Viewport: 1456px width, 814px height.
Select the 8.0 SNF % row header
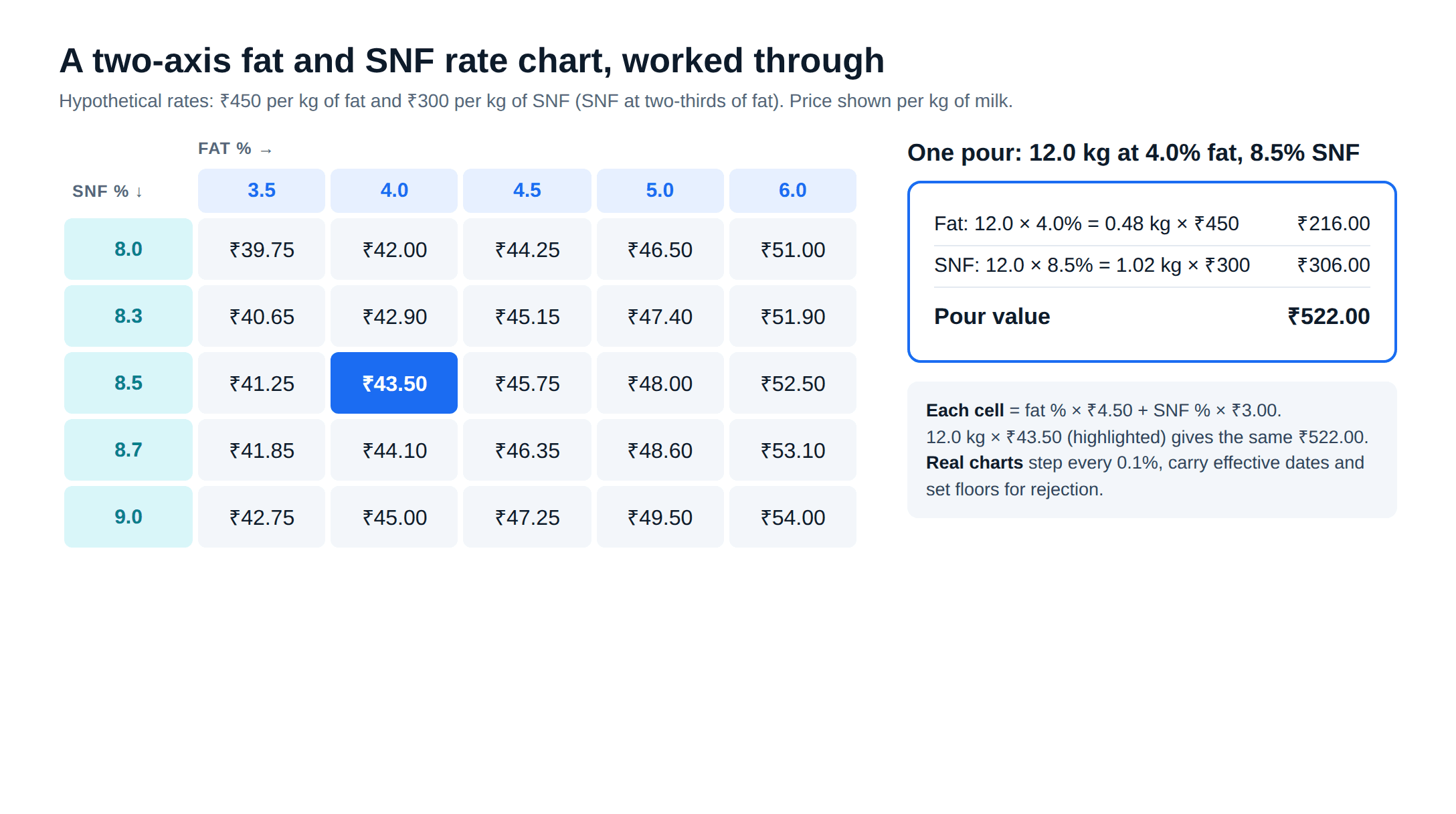tap(128, 249)
